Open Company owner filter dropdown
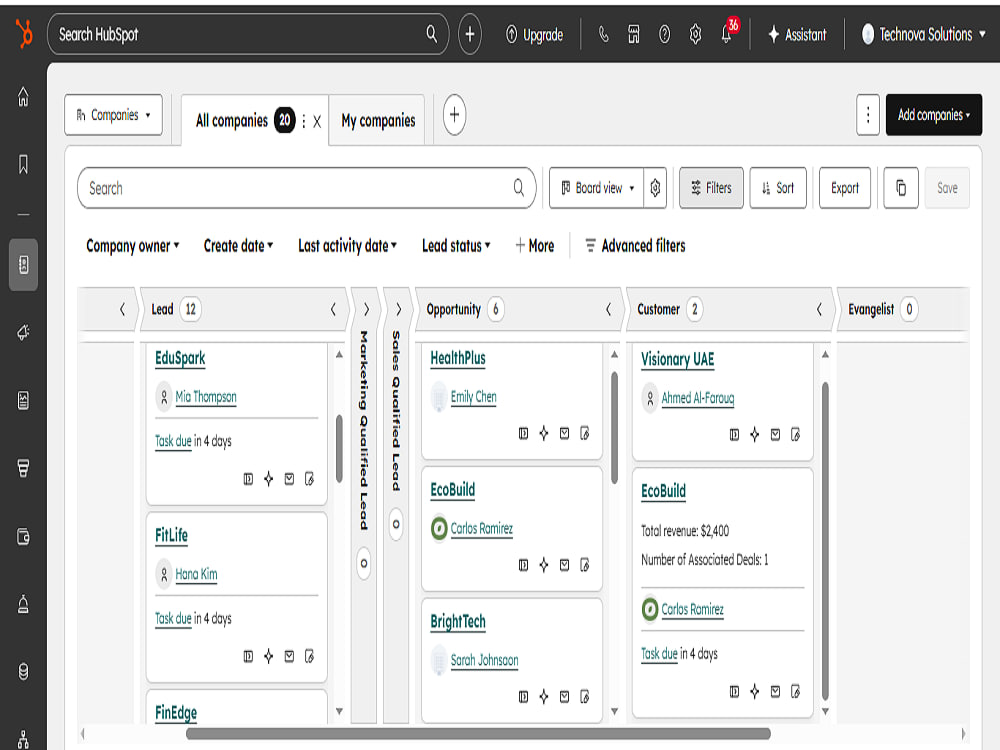Image resolution: width=1000 pixels, height=750 pixels. (x=133, y=246)
